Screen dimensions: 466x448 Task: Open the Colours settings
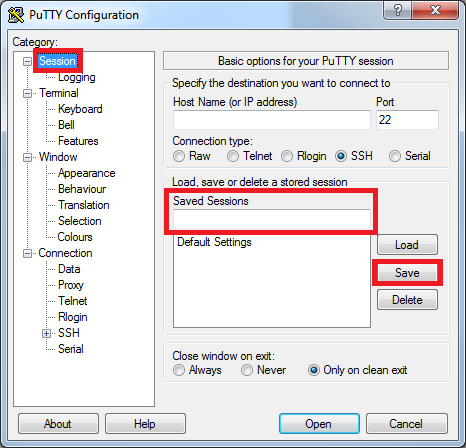[x=75, y=237]
